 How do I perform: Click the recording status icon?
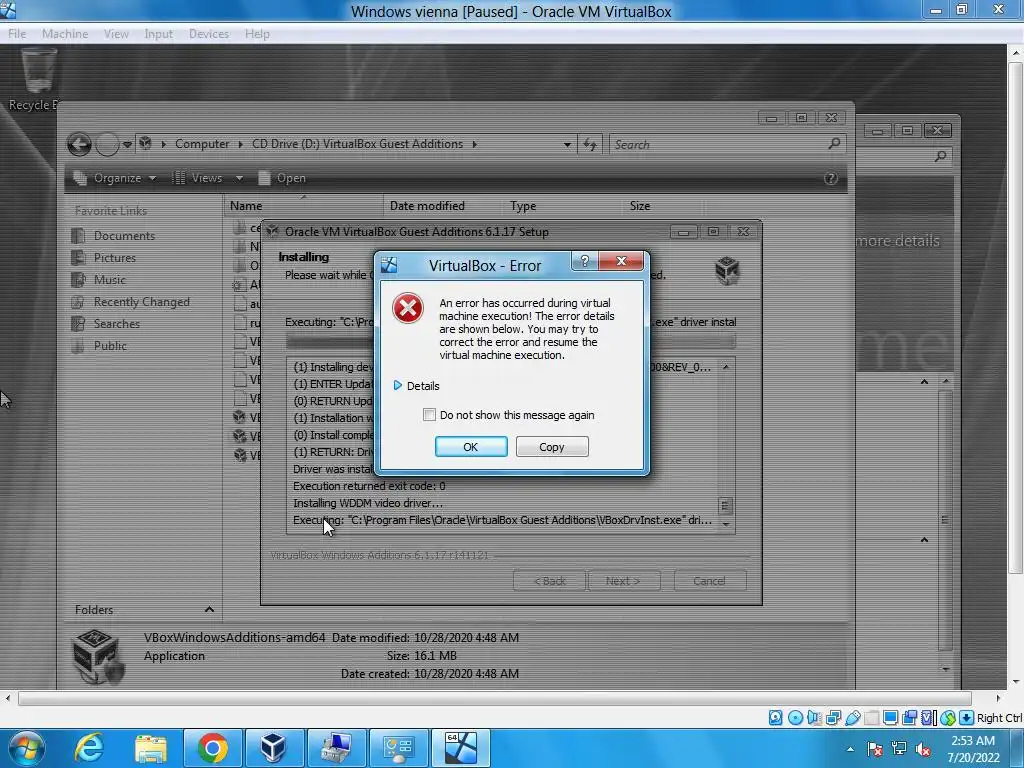[909, 718]
